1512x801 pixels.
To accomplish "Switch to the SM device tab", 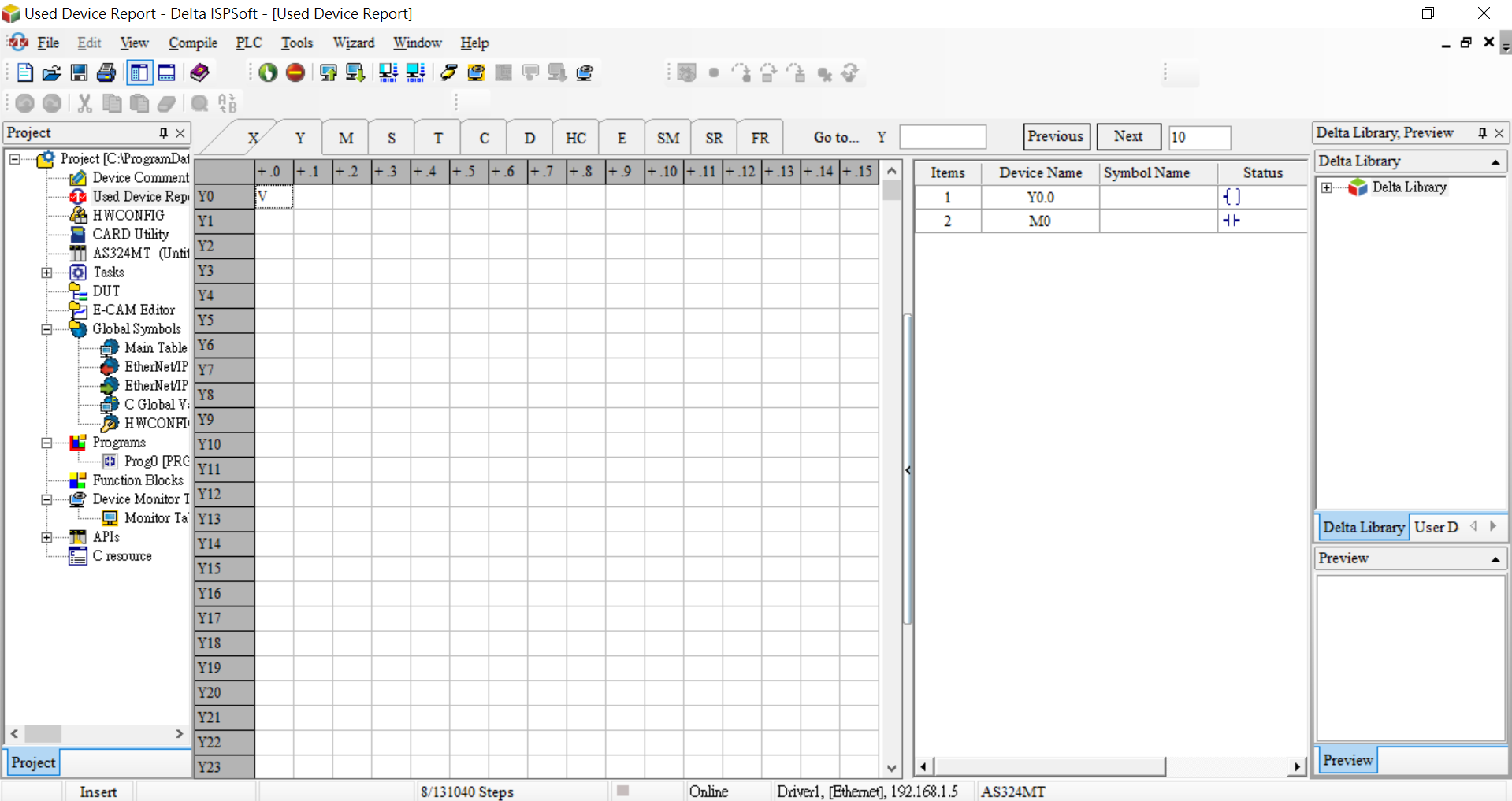I will tap(668, 139).
